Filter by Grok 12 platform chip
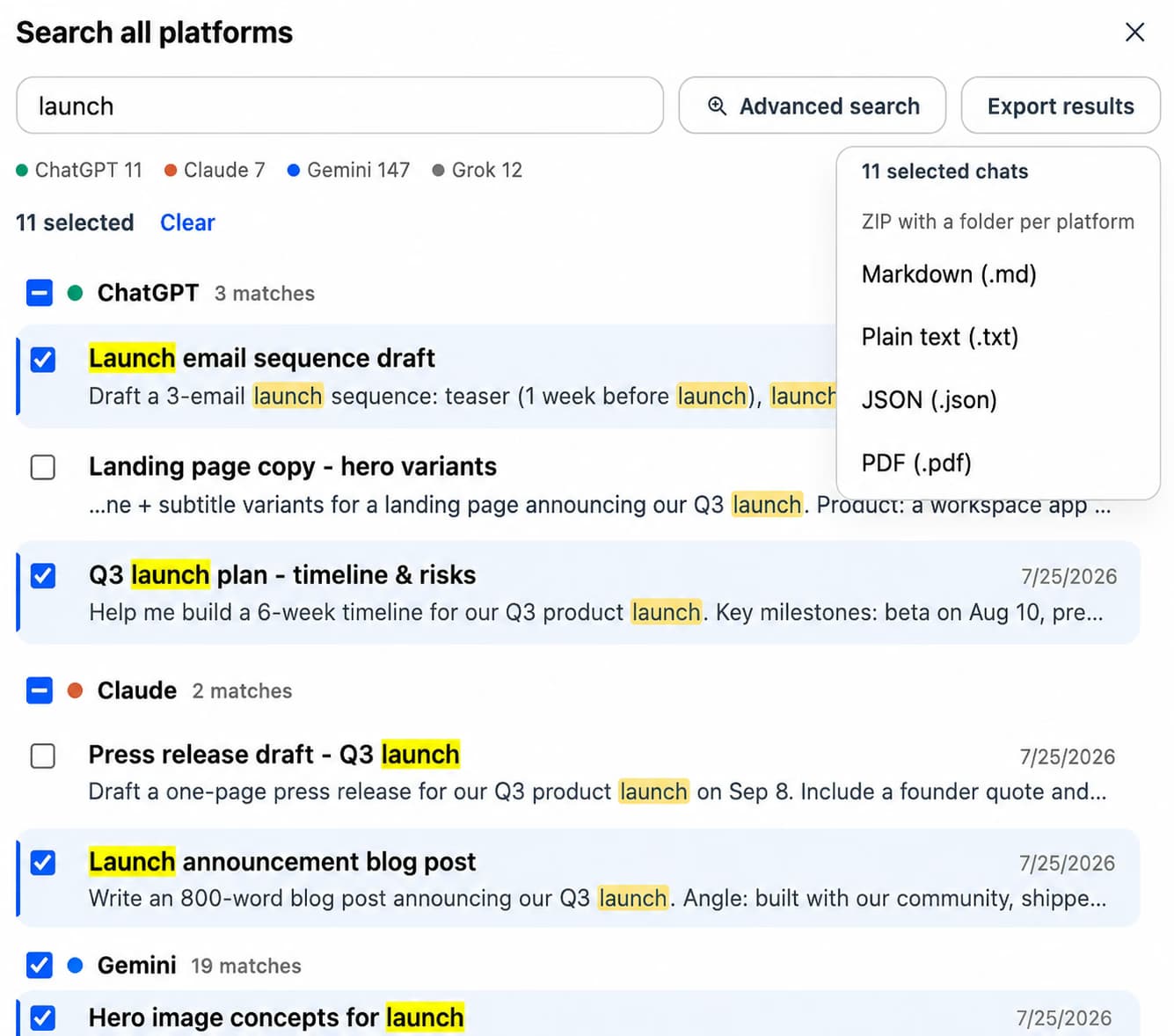 pyautogui.click(x=478, y=170)
